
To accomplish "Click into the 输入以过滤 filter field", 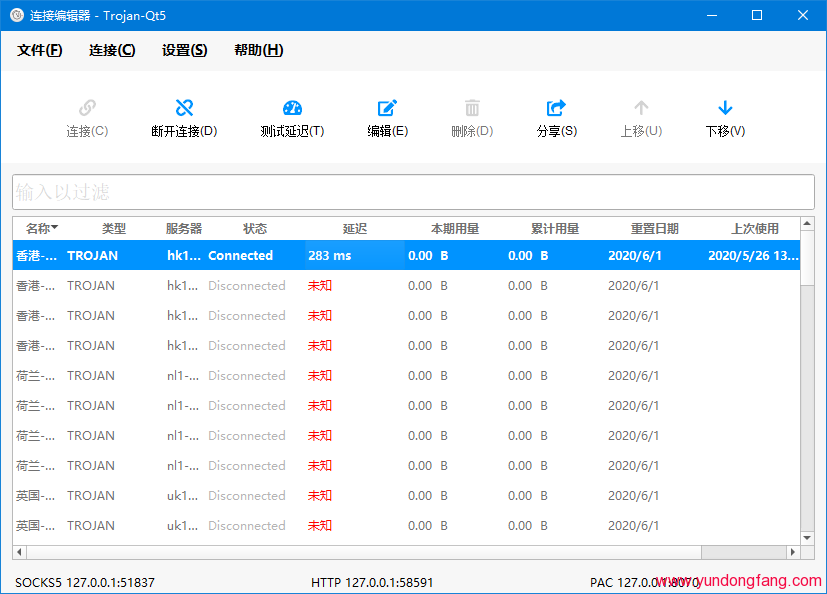I will 414,192.
